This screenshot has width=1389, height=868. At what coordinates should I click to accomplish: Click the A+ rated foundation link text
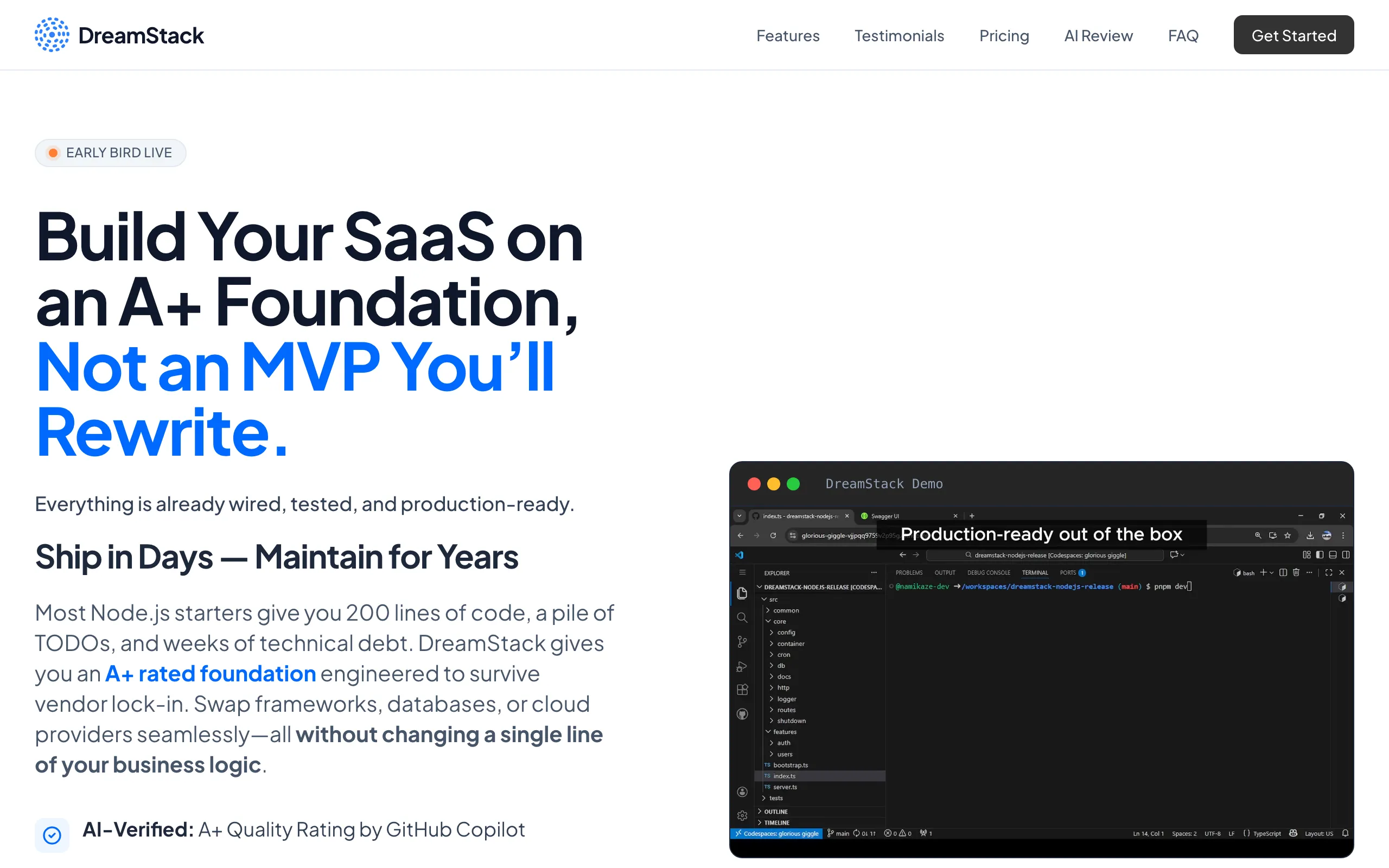[x=210, y=673]
